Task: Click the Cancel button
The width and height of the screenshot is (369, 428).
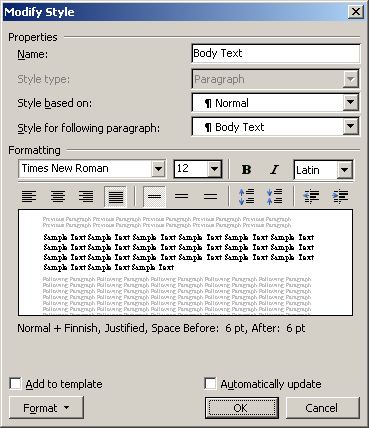Action: click(322, 408)
